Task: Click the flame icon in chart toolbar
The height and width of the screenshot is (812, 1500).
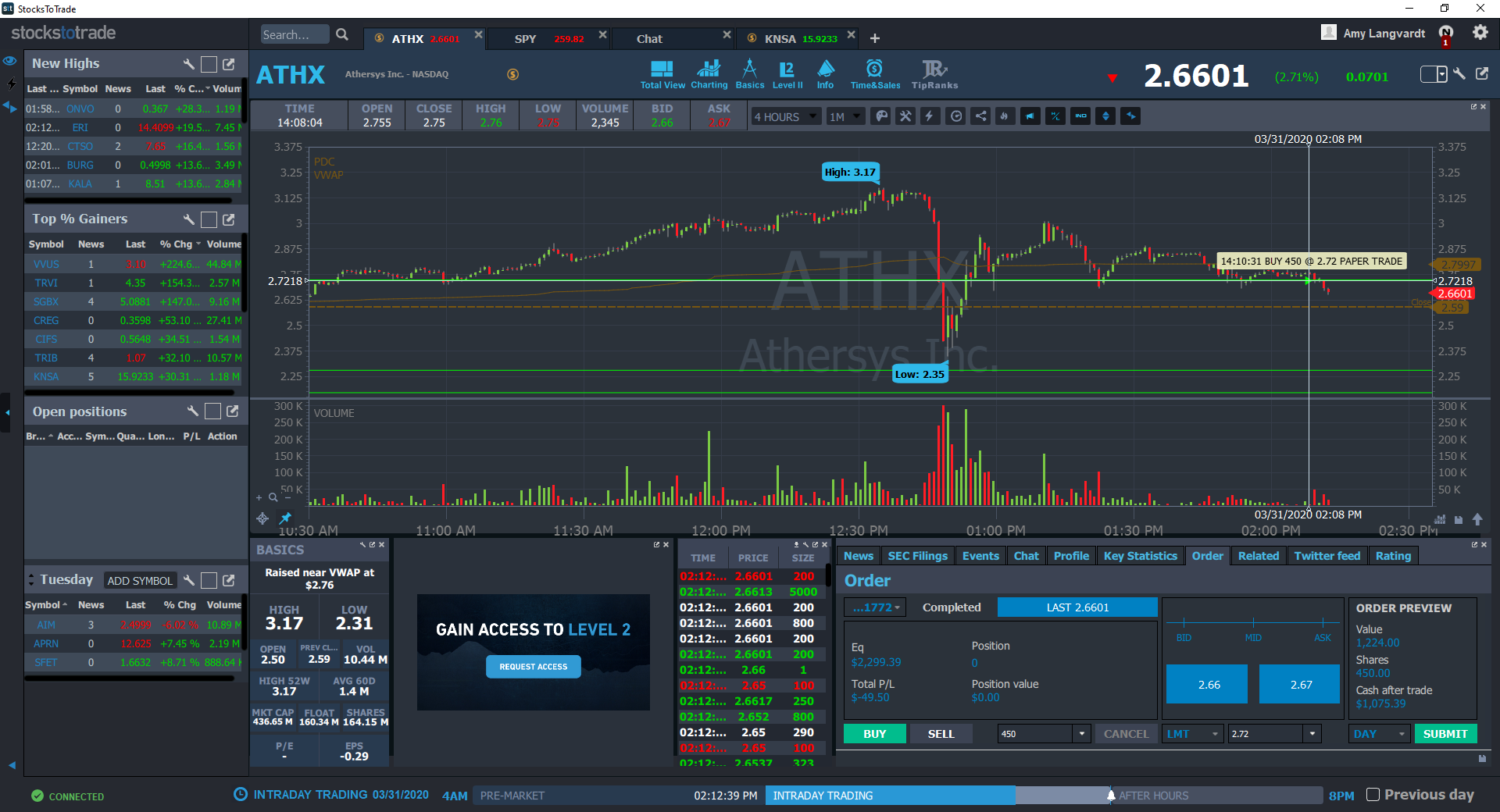Action: 1005,116
